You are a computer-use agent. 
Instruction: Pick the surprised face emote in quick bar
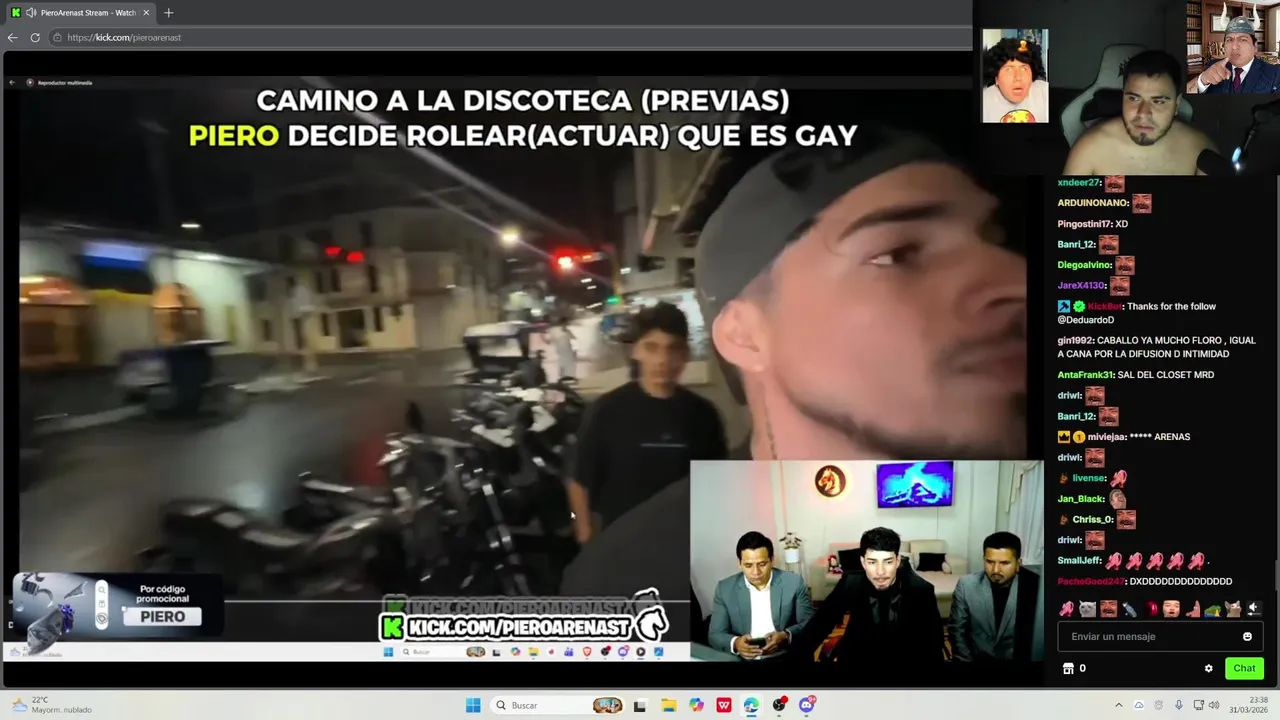(1171, 608)
